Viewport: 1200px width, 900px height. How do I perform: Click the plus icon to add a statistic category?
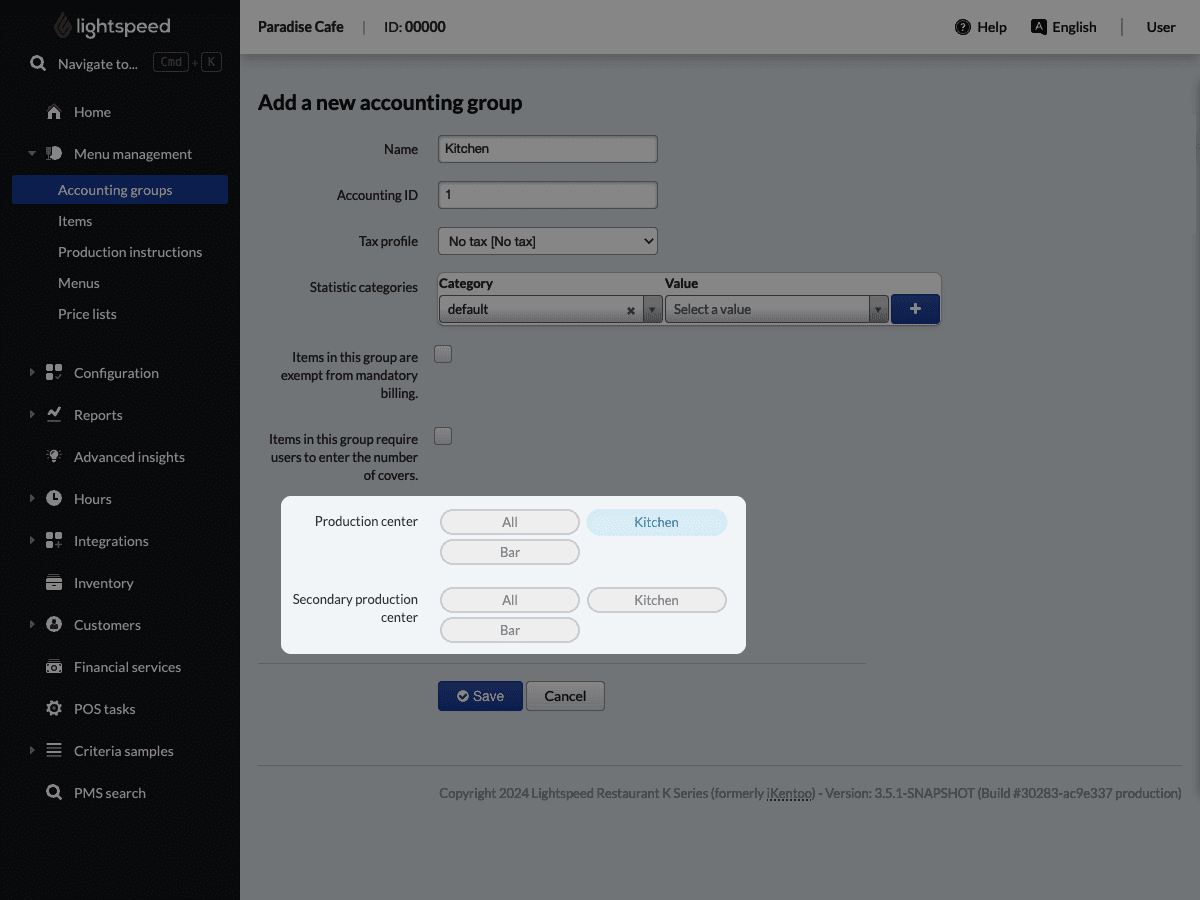pyautogui.click(x=914, y=309)
